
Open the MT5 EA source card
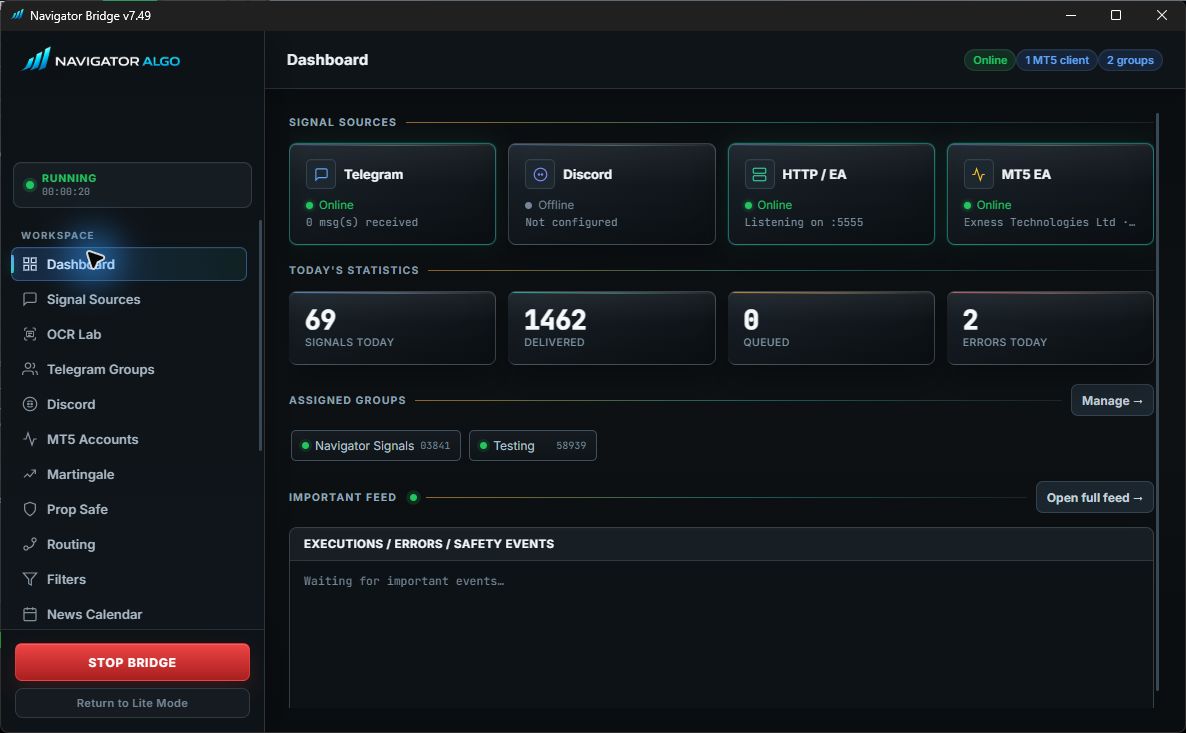point(1051,194)
